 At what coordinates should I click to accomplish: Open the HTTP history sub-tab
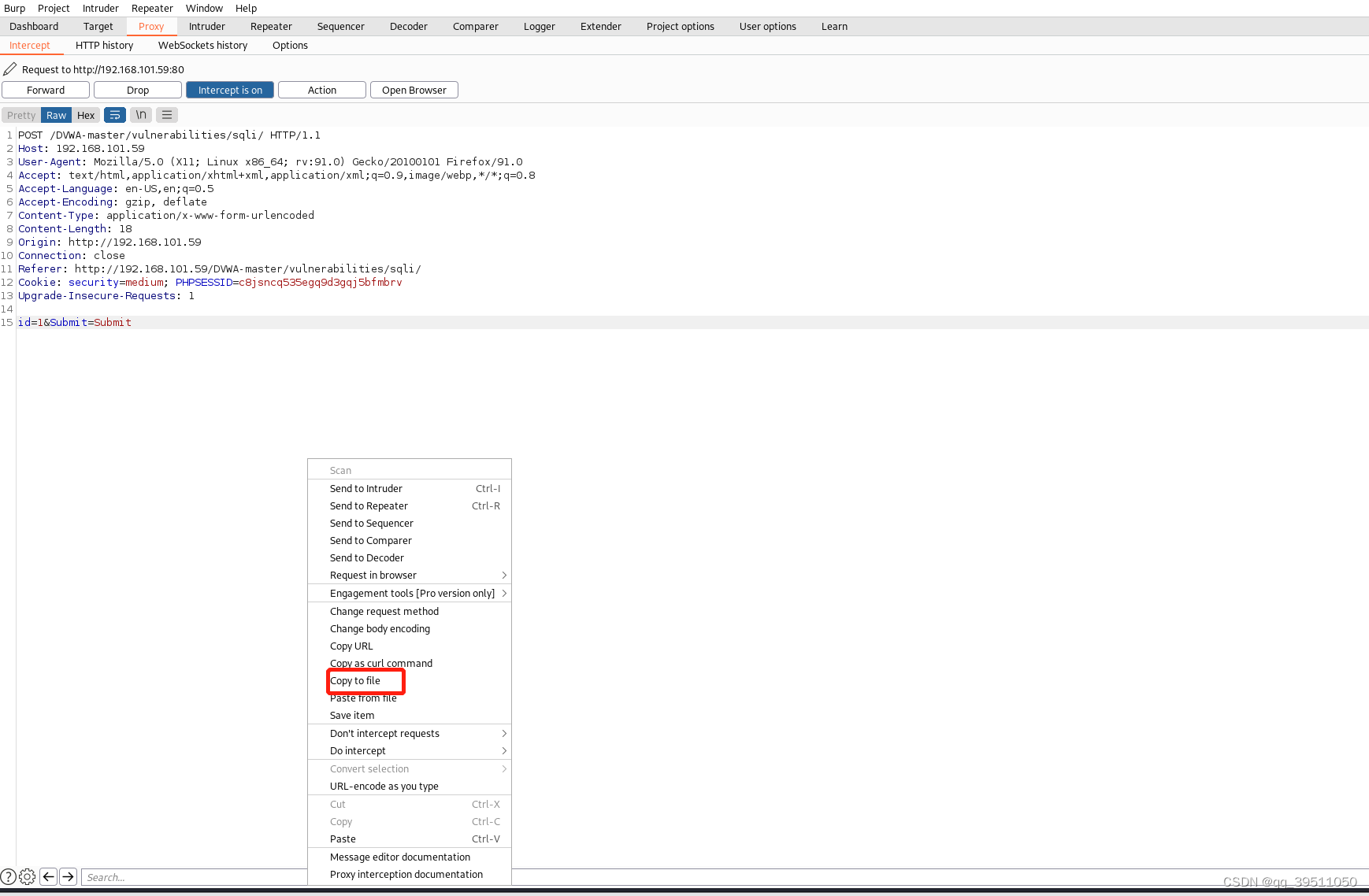[105, 45]
